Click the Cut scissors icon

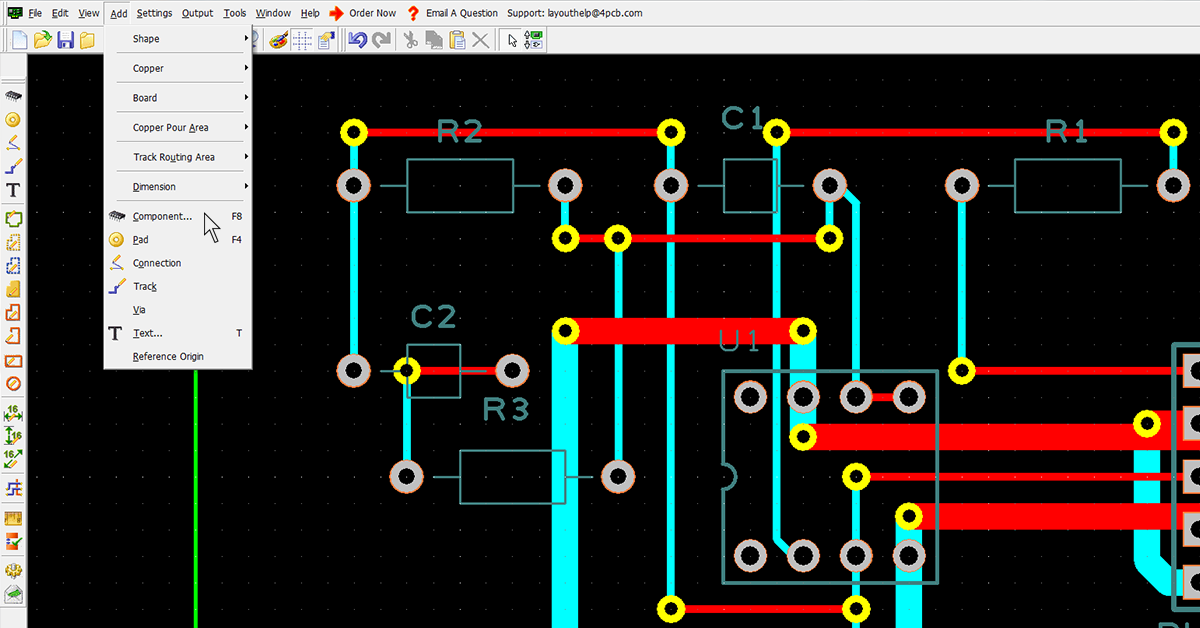tap(410, 39)
